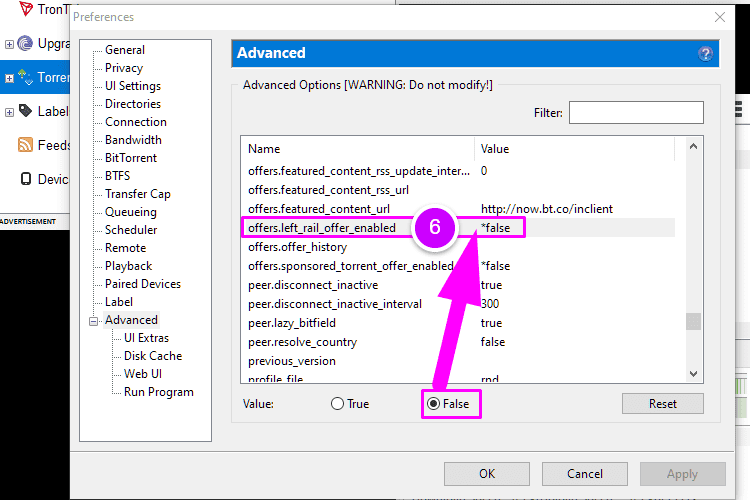Select offers.offer_history row
750x500 pixels.
[458, 247]
